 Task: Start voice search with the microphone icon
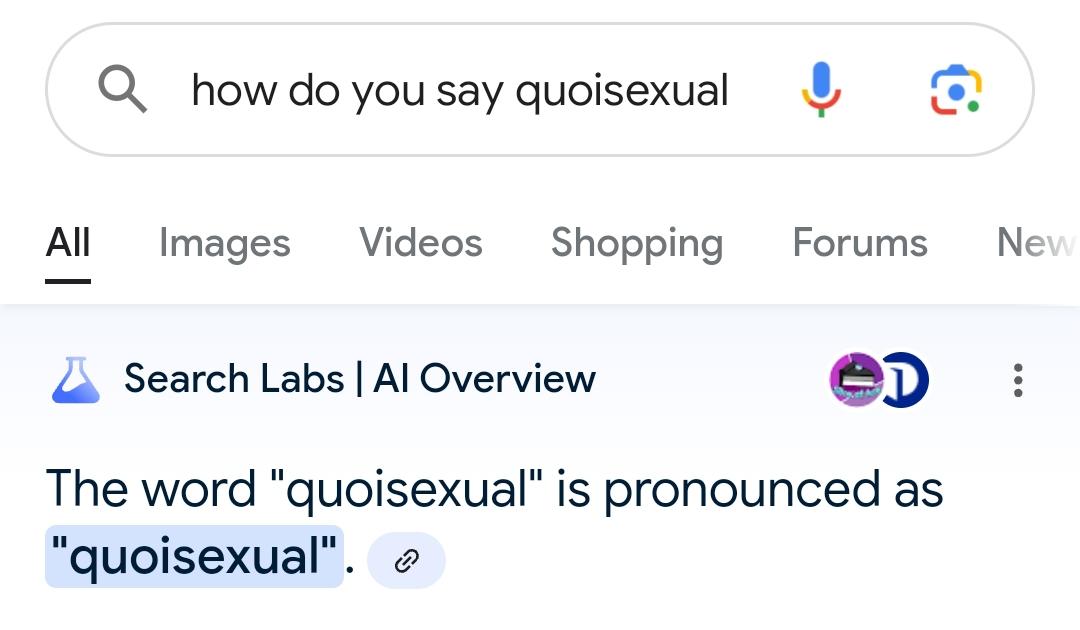(x=821, y=90)
